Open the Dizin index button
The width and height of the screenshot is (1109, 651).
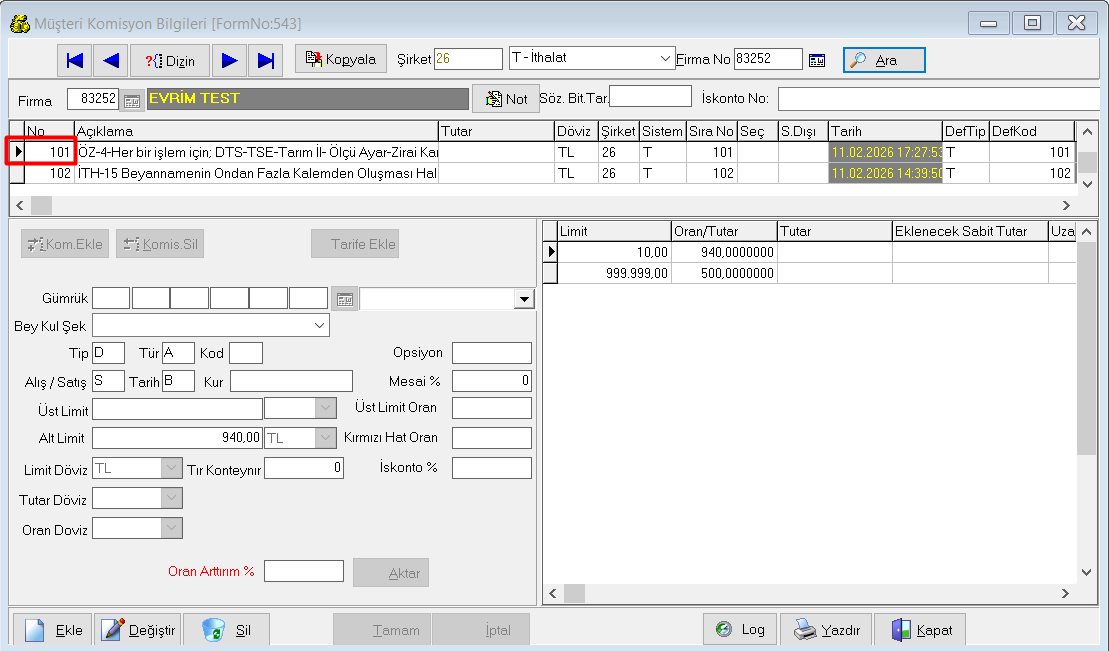point(170,61)
